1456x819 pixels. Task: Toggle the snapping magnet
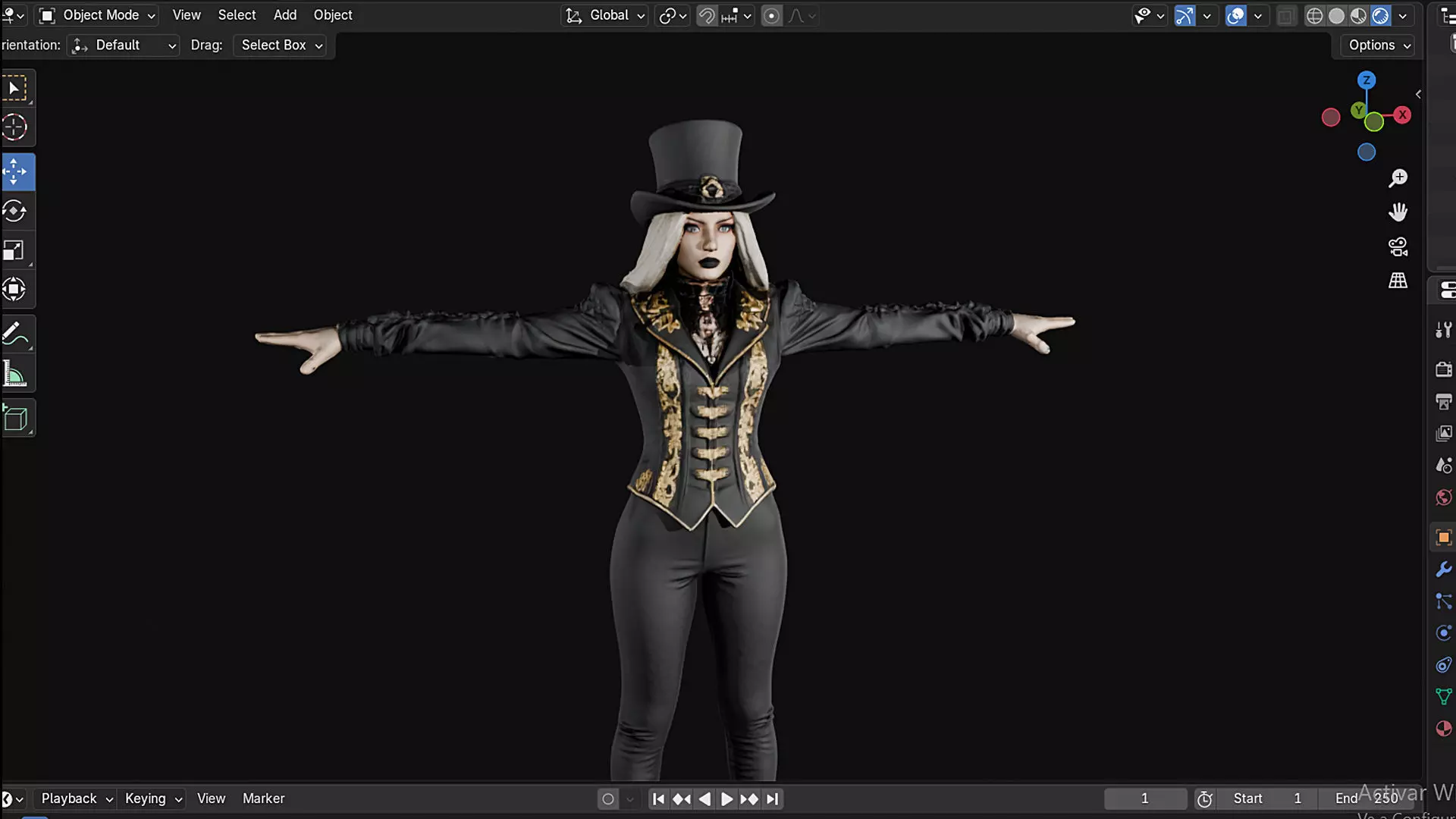tap(707, 16)
